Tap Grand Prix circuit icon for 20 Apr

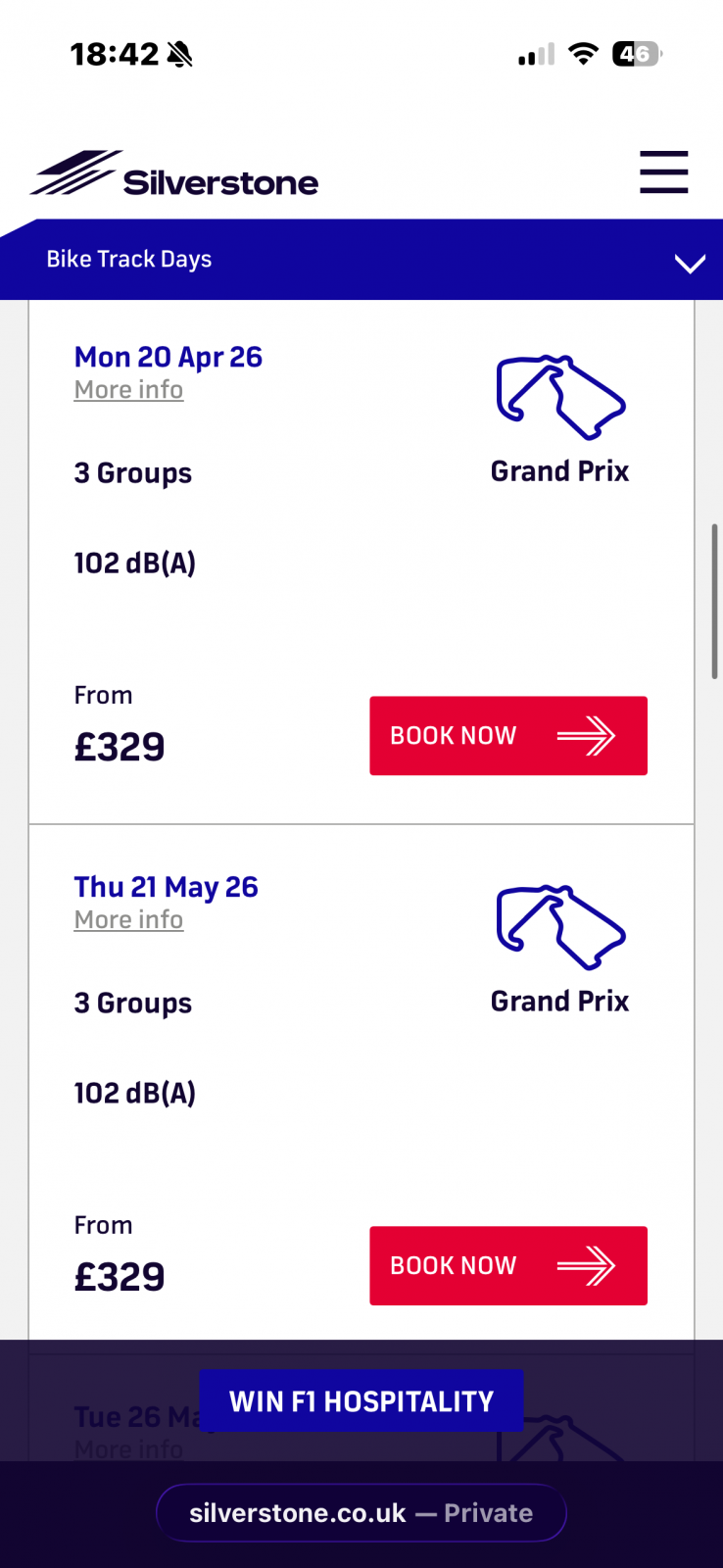560,397
